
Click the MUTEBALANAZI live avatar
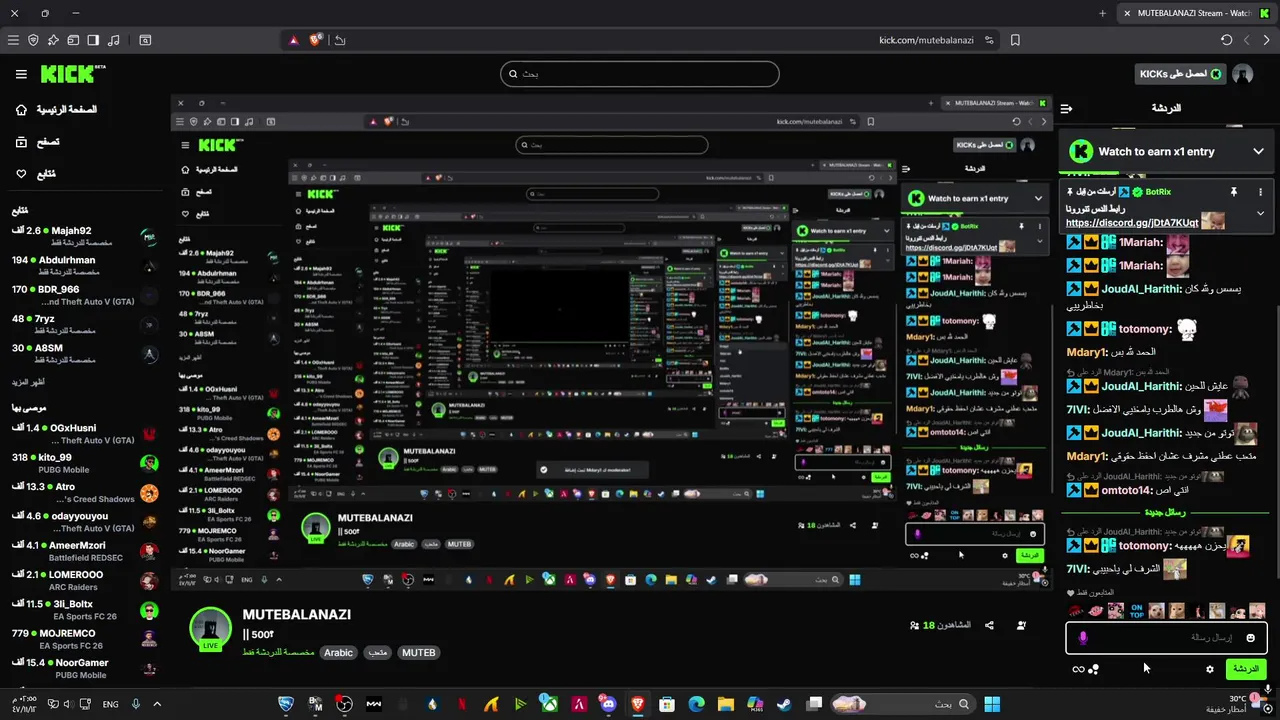(x=210, y=629)
